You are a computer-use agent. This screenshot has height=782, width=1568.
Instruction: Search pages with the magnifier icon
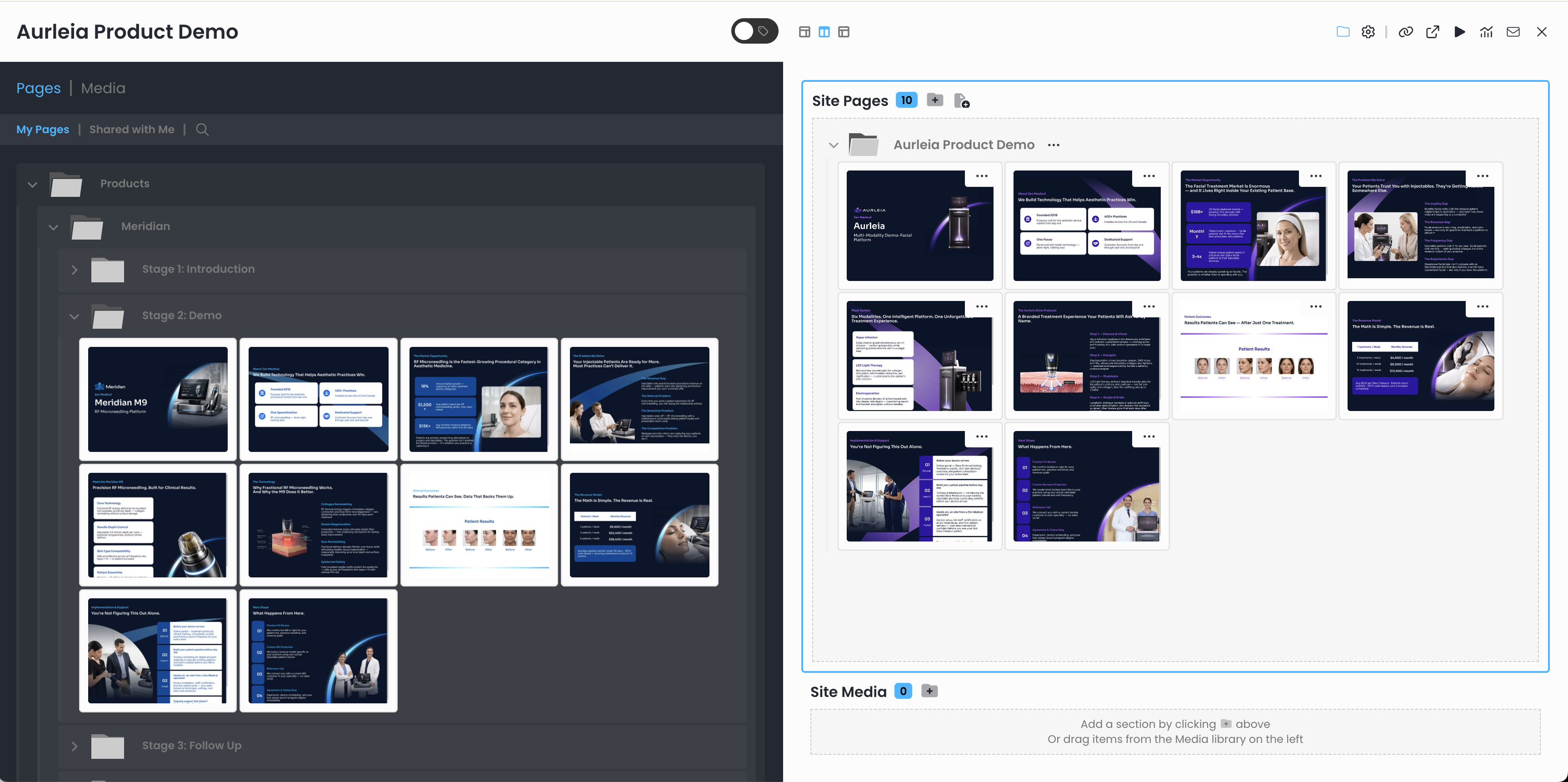202,129
